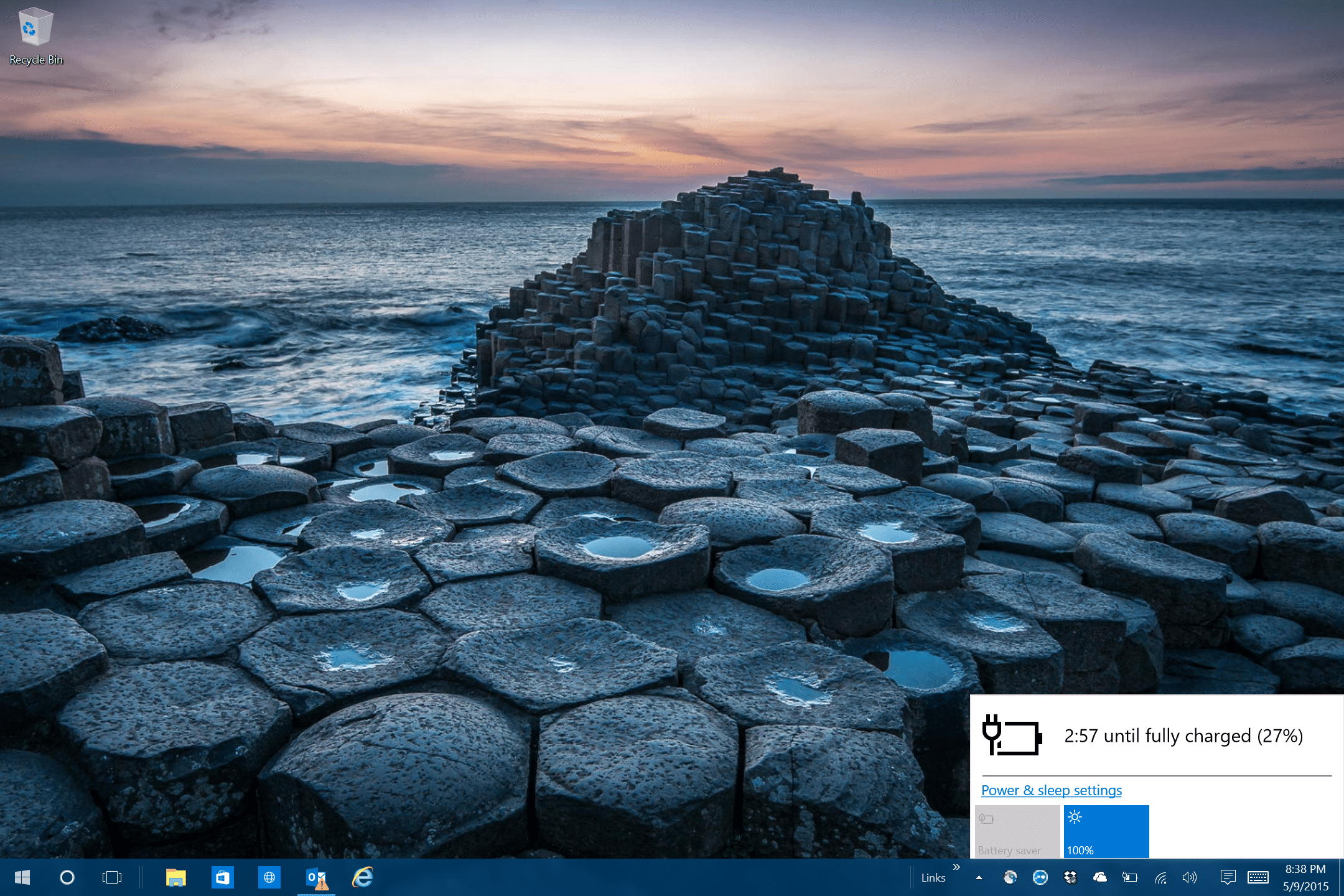Show hidden system tray icons
1344x896 pixels.
[x=979, y=878]
